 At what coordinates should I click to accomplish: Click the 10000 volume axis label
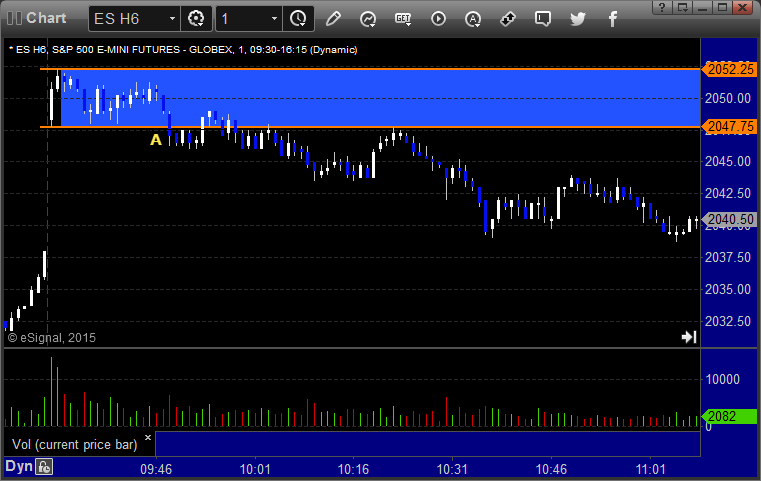click(x=723, y=379)
